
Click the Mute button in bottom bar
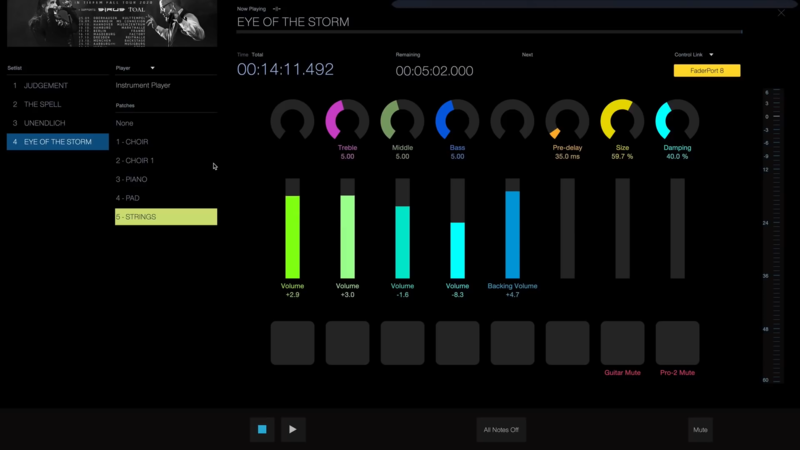pyautogui.click(x=700, y=430)
